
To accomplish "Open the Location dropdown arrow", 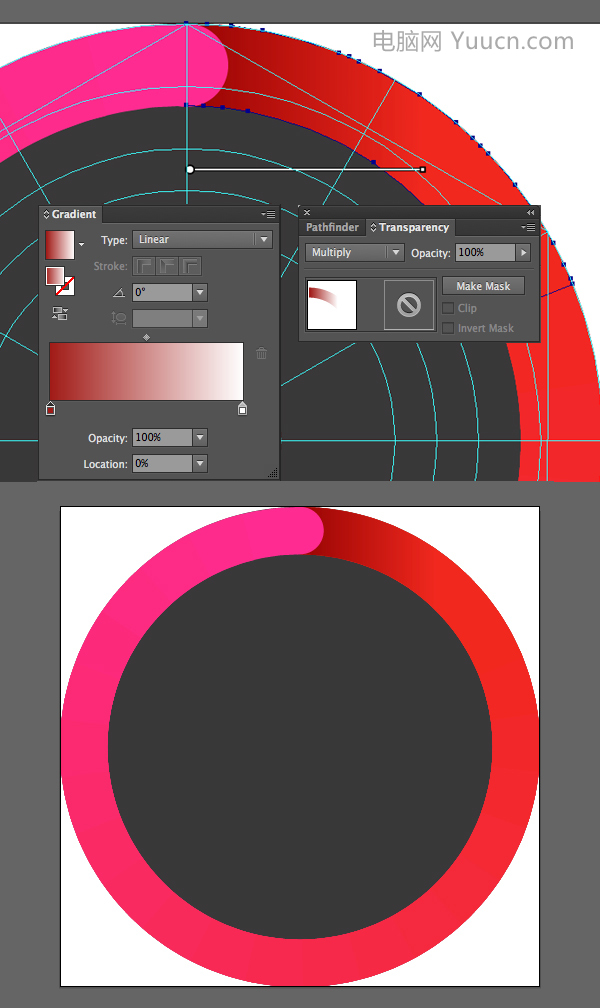I will click(200, 464).
